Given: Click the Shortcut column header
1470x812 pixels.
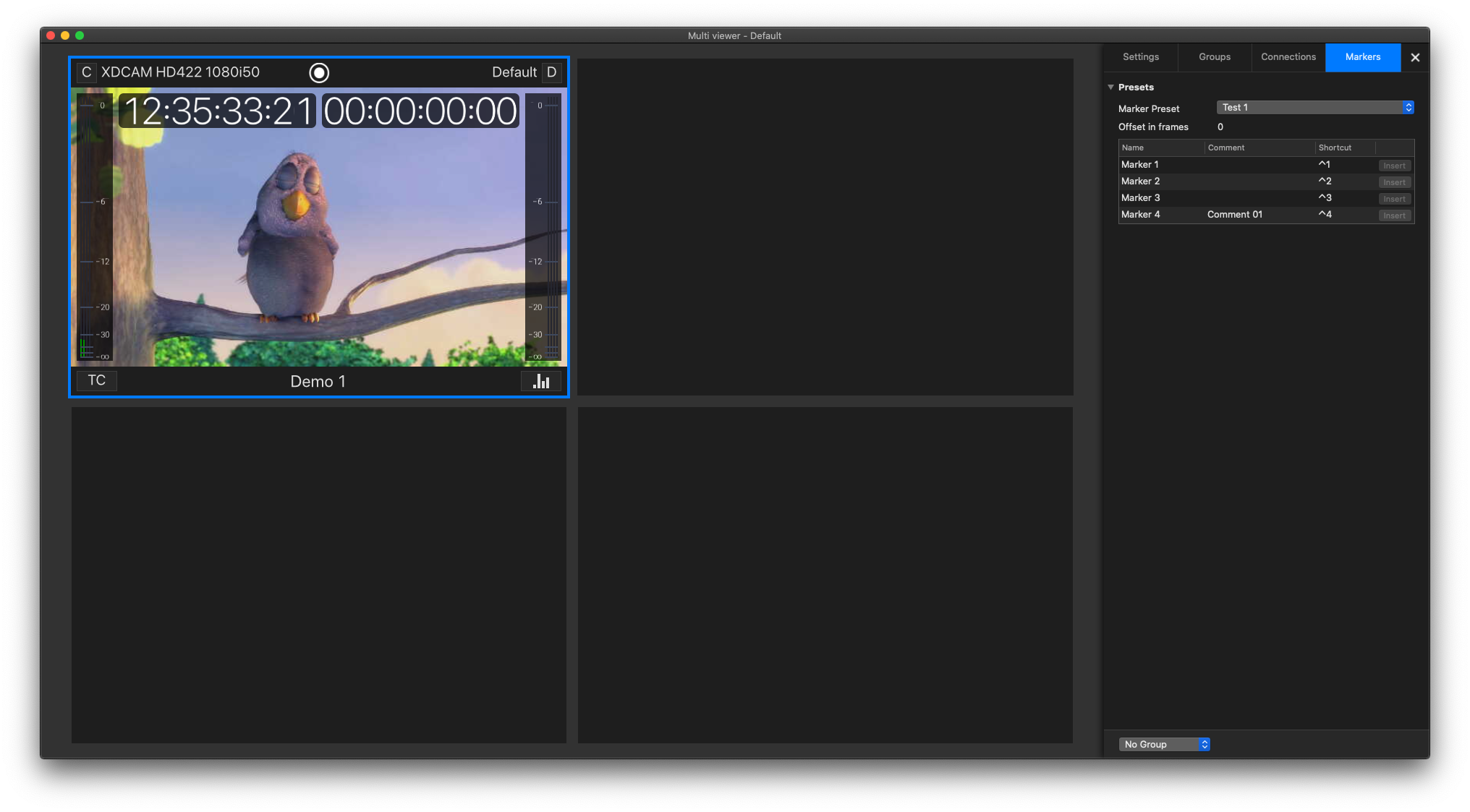Looking at the screenshot, I should click(1345, 148).
